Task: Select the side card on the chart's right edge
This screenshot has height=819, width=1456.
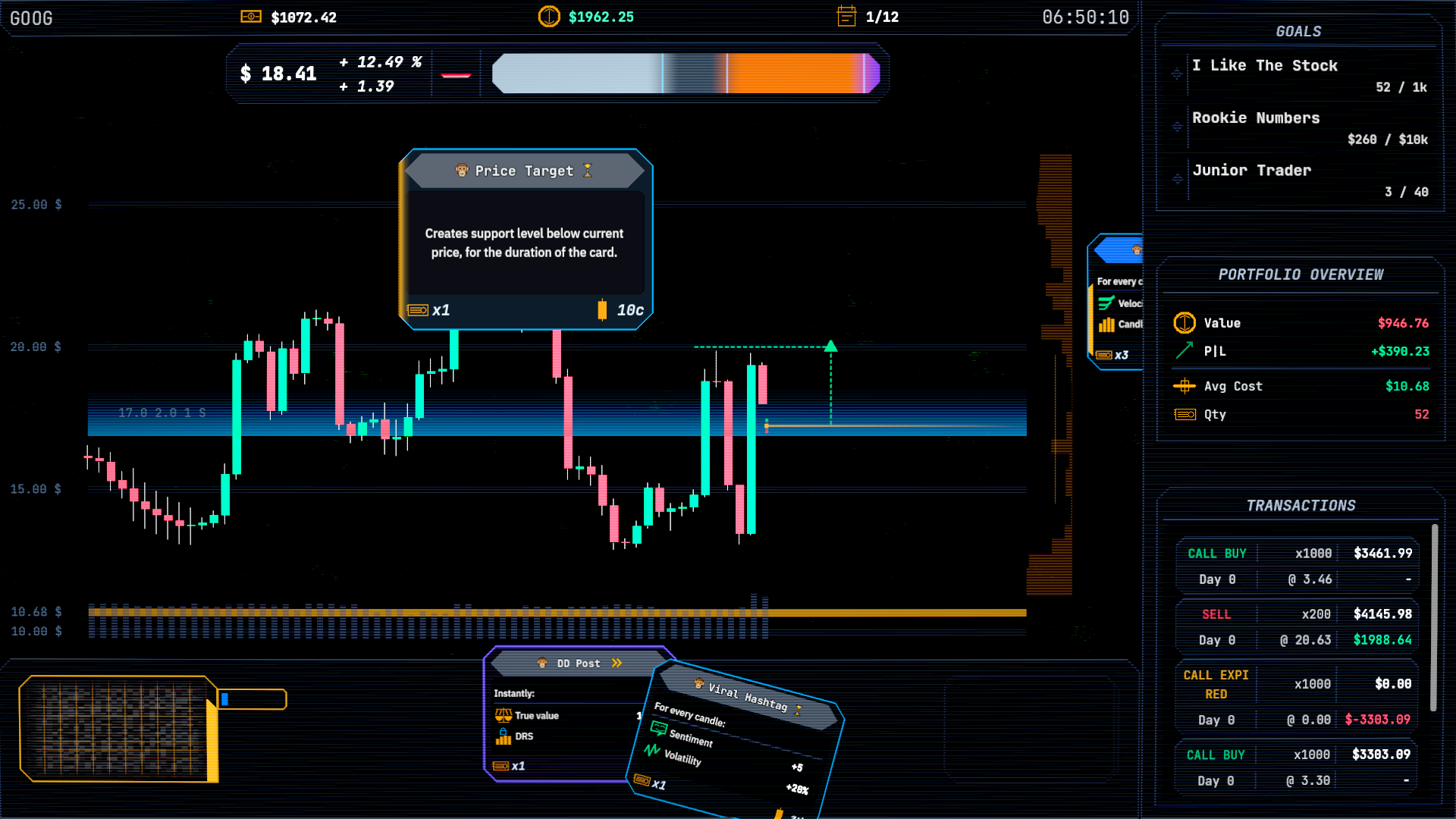Action: click(1116, 302)
